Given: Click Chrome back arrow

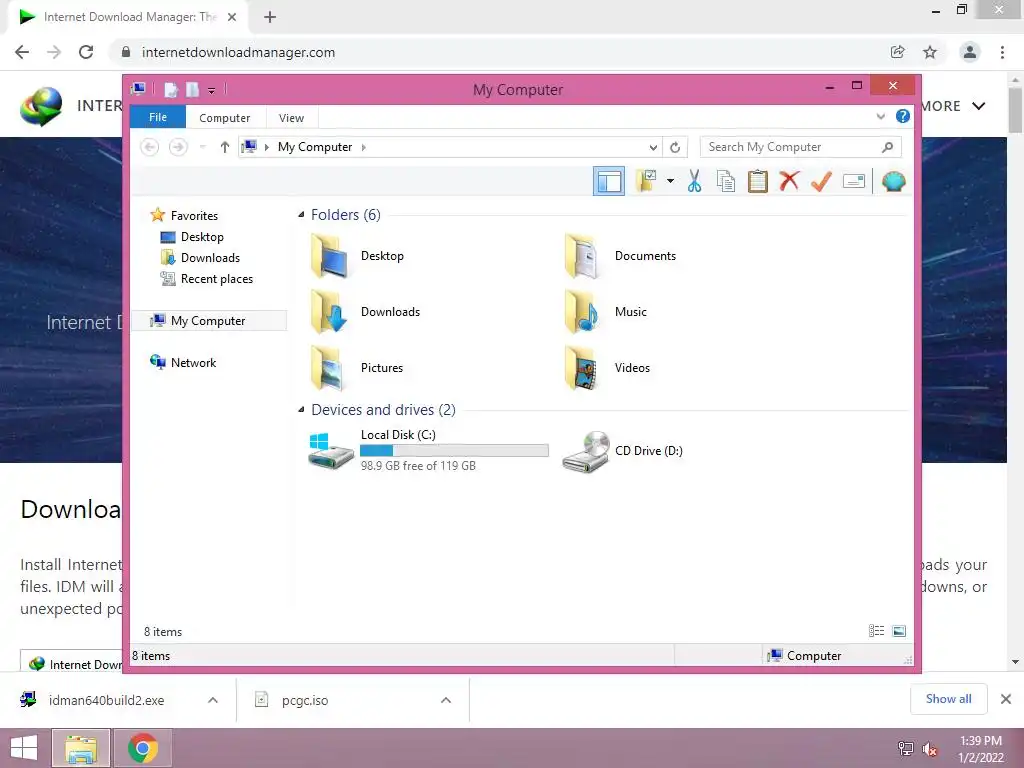Looking at the screenshot, I should click(x=22, y=52).
